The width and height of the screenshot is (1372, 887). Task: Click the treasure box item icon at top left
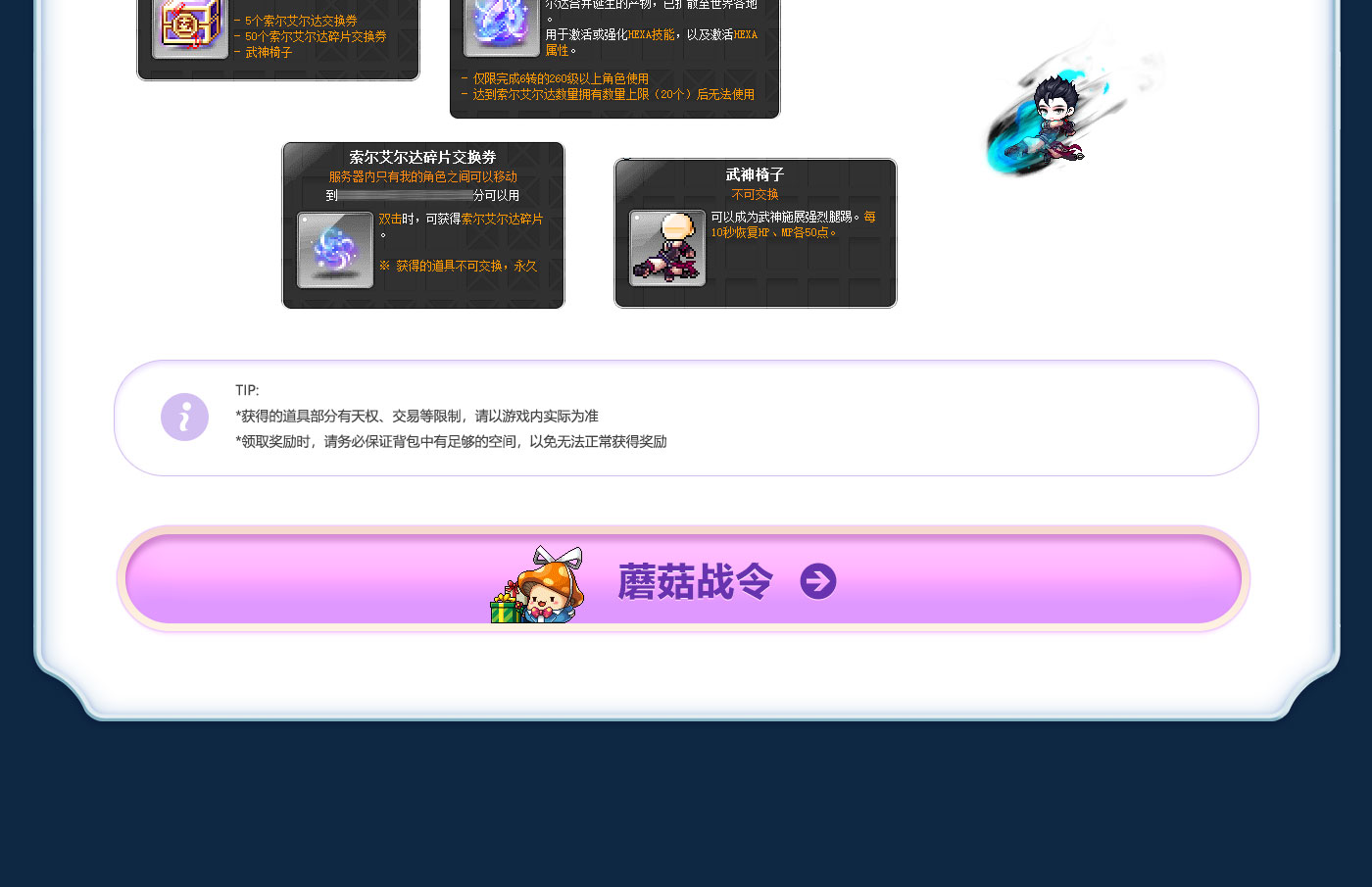pos(190,26)
